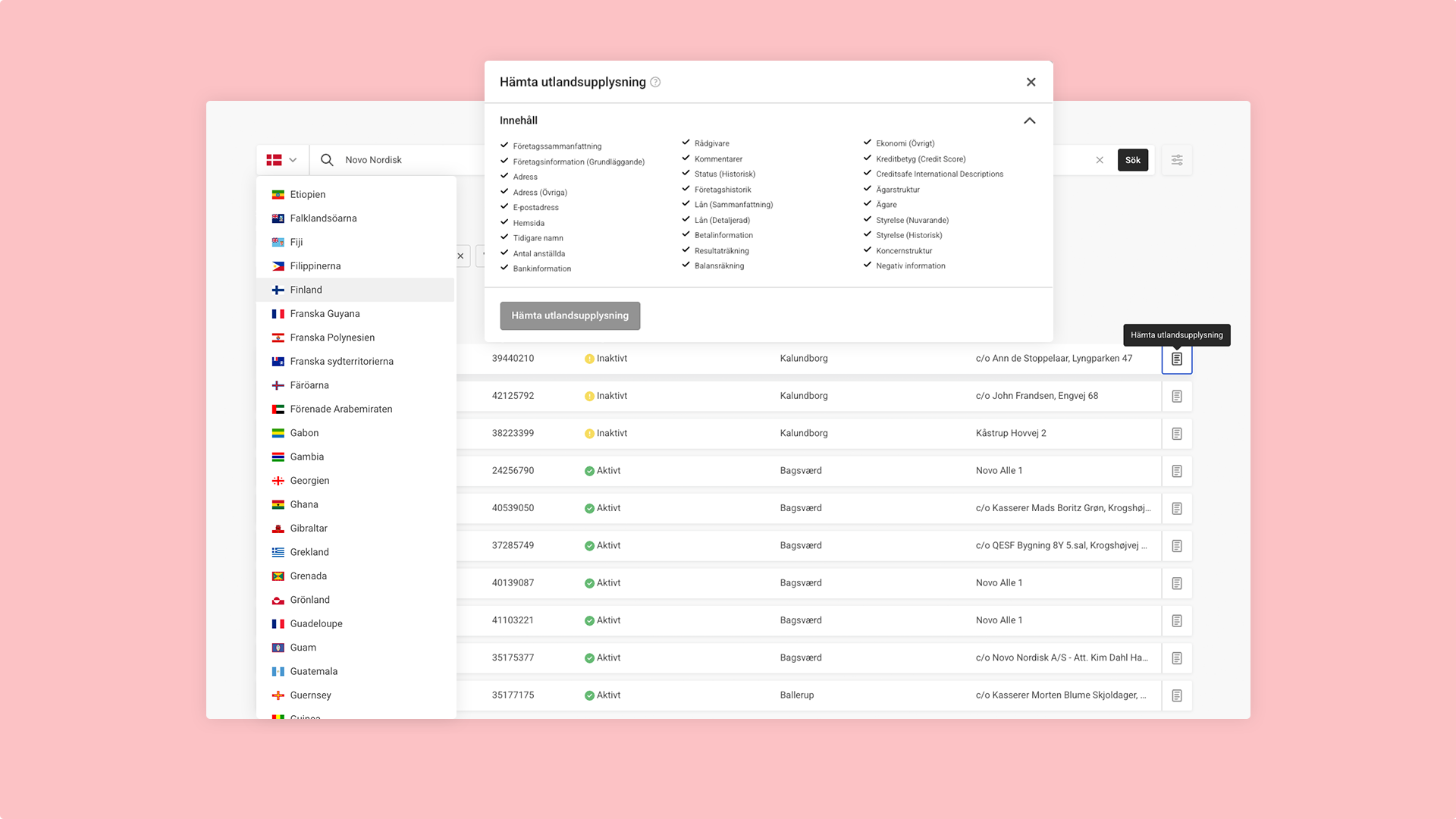The height and width of the screenshot is (819, 1456).
Task: Open the country flag dropdown next to search
Action: [x=282, y=160]
